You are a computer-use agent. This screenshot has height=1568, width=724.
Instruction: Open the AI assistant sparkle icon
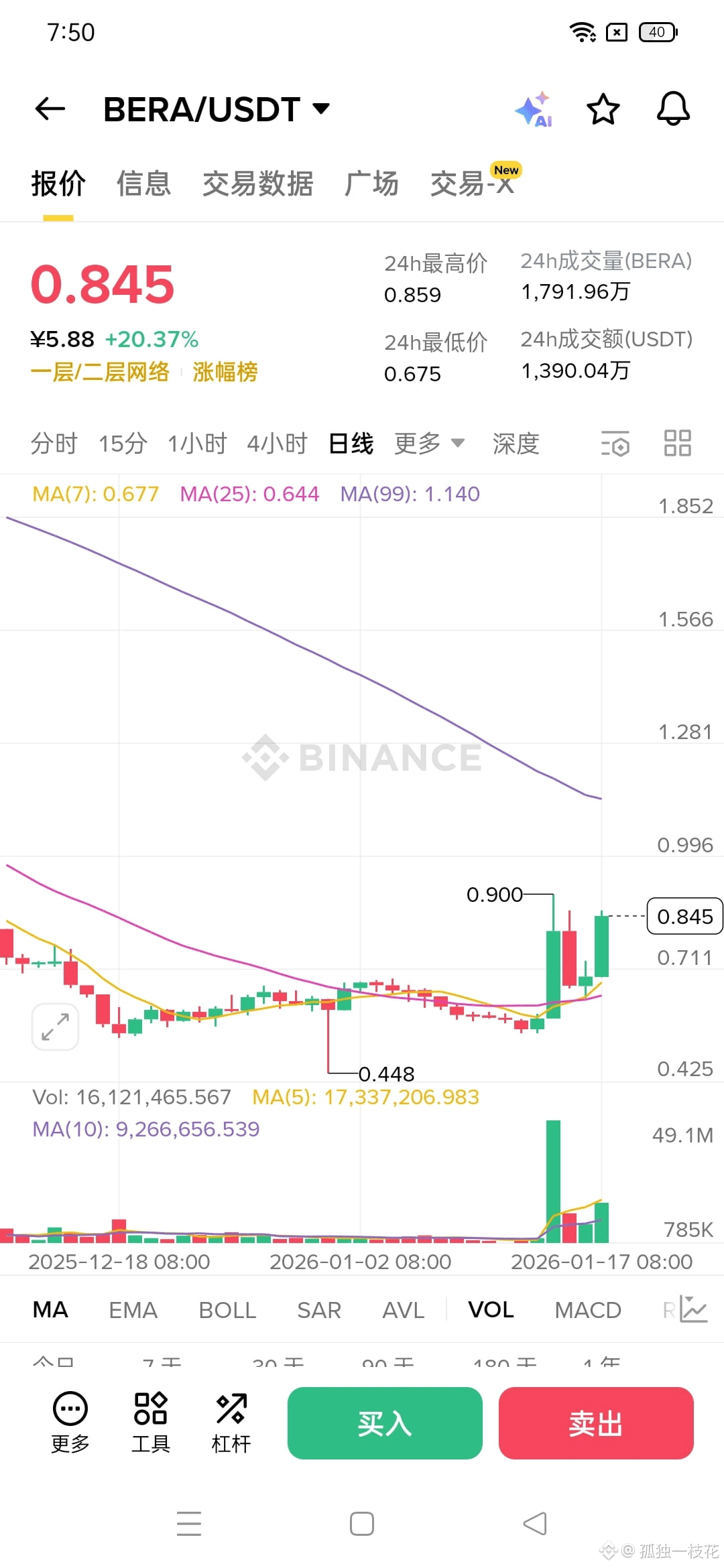tap(534, 109)
